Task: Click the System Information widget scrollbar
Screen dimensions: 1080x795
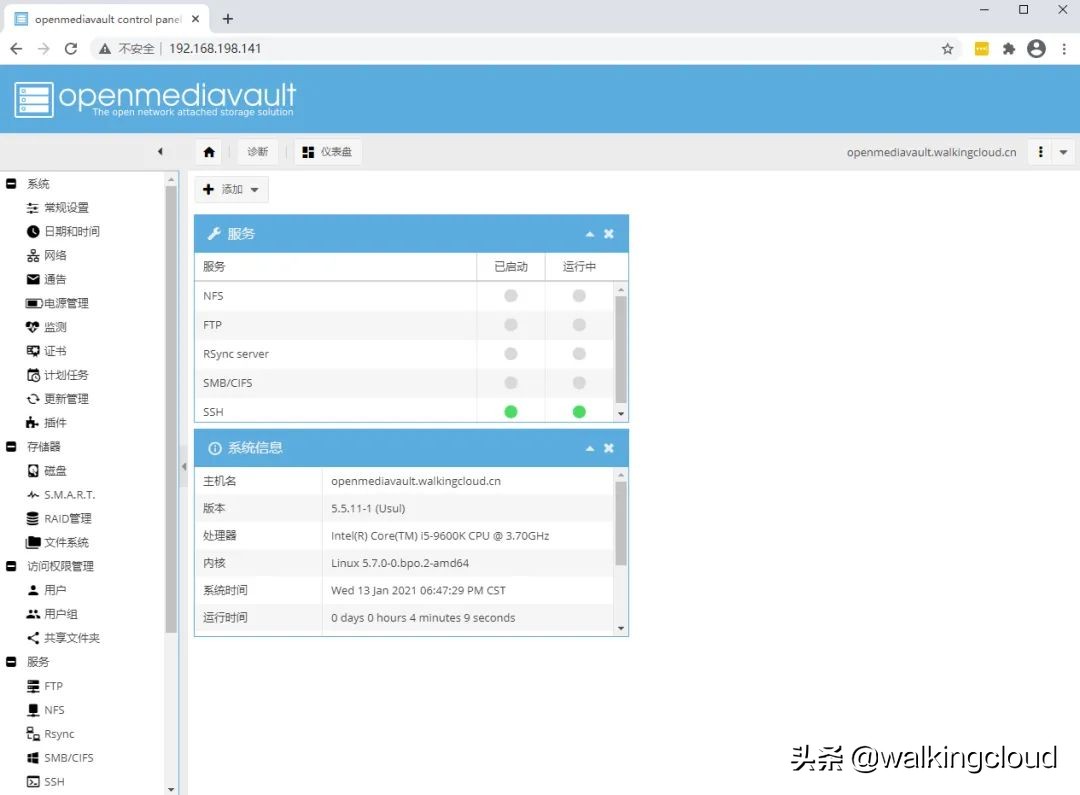Action: coord(621,524)
